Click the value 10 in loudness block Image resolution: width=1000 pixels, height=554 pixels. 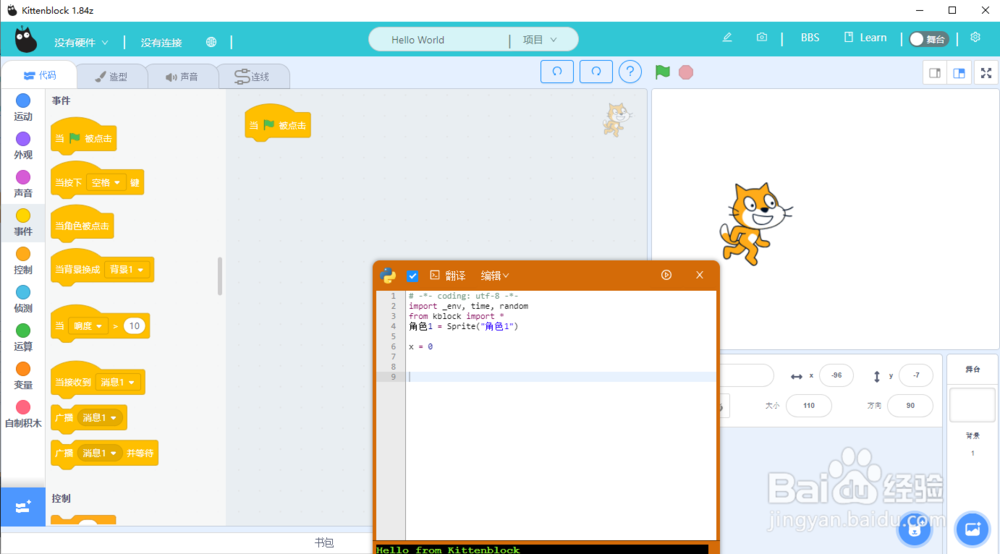[x=134, y=326]
